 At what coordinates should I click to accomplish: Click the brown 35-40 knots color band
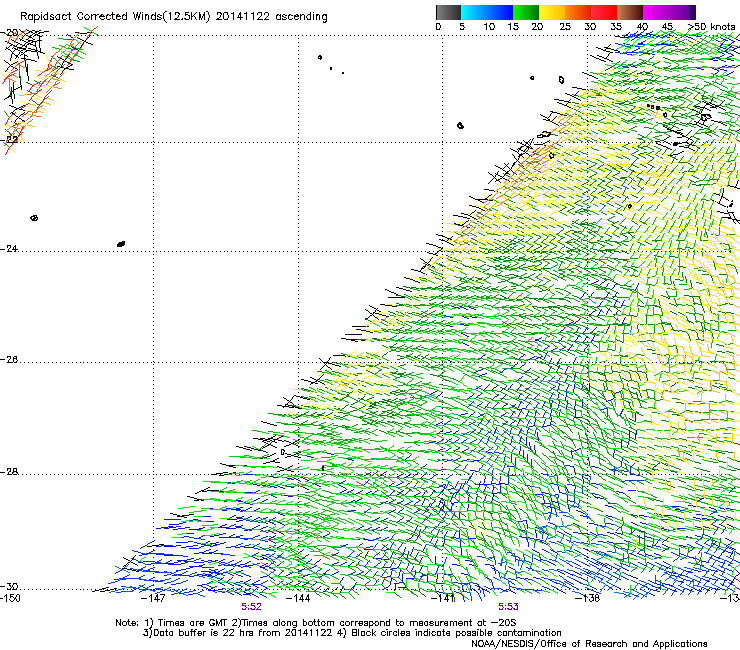(x=630, y=12)
